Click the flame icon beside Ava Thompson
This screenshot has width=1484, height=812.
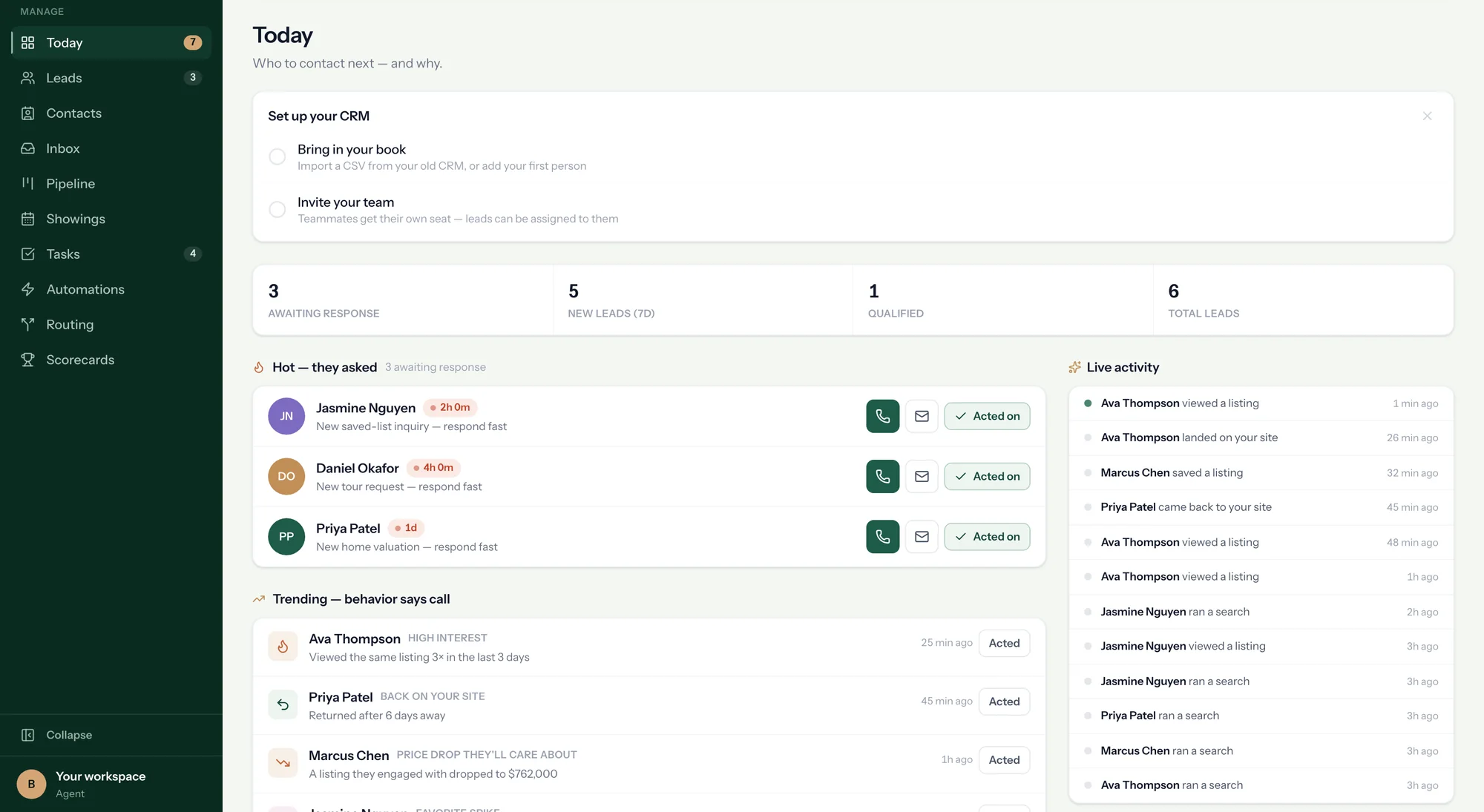pyautogui.click(x=283, y=647)
